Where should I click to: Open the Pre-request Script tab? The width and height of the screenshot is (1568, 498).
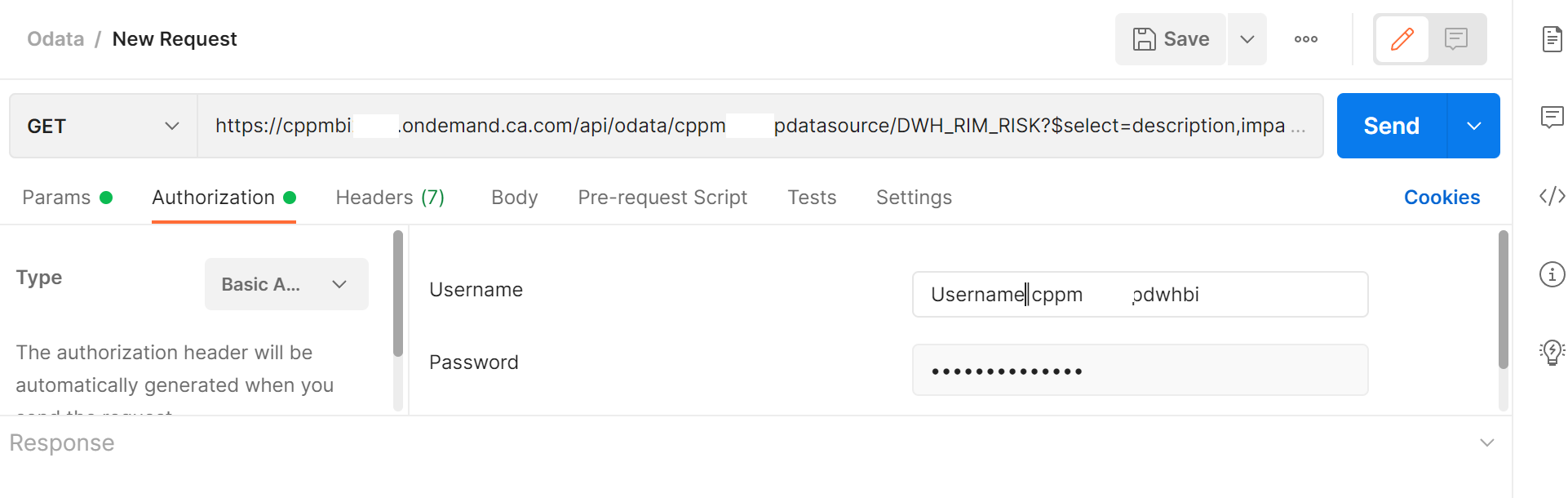tap(662, 198)
